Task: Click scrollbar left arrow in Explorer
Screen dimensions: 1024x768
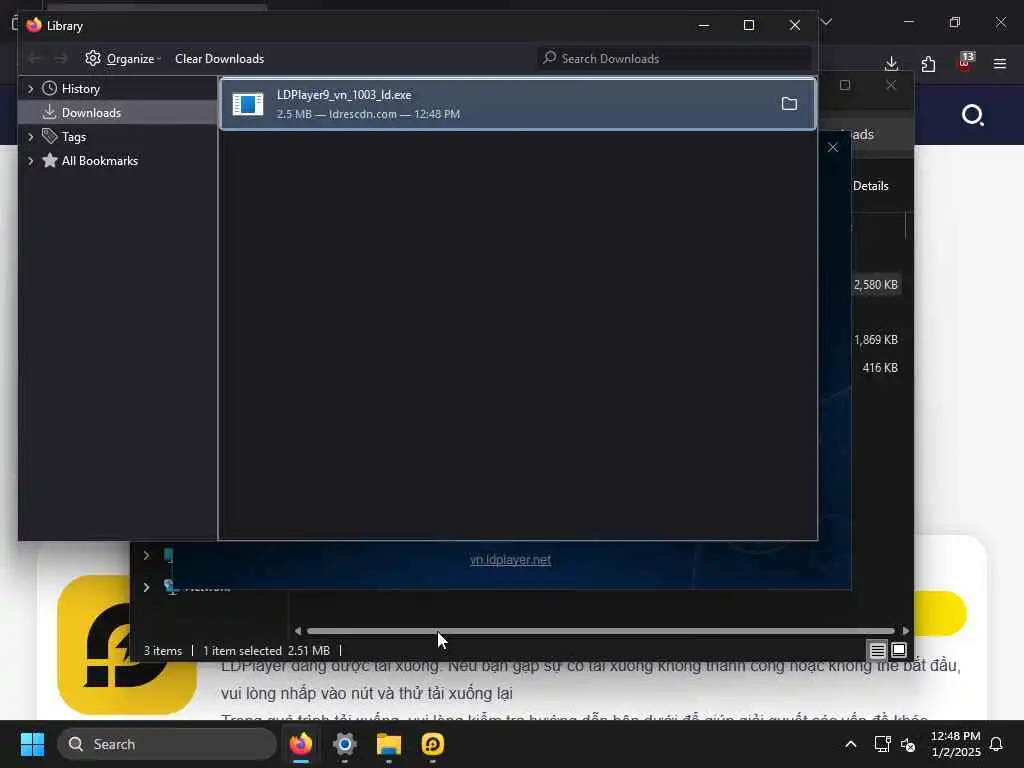Action: (x=298, y=631)
